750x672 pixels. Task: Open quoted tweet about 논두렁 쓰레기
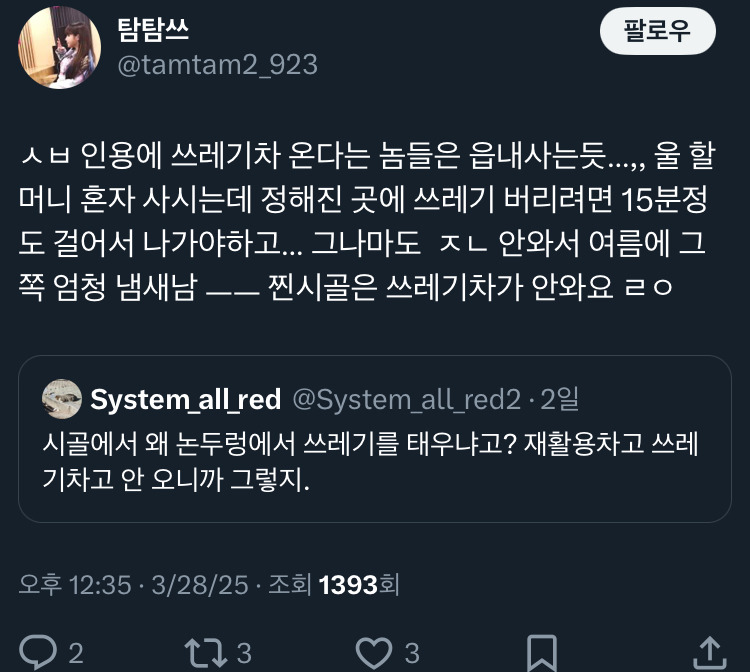pyautogui.click(x=375, y=439)
